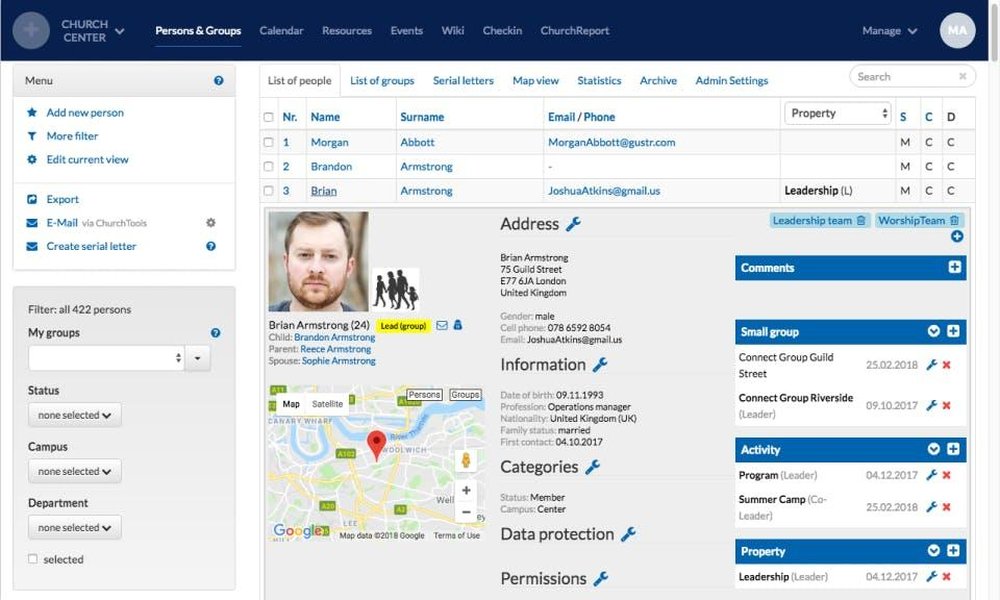
Task: Open the help icon in the Menu header
Action: click(x=219, y=80)
